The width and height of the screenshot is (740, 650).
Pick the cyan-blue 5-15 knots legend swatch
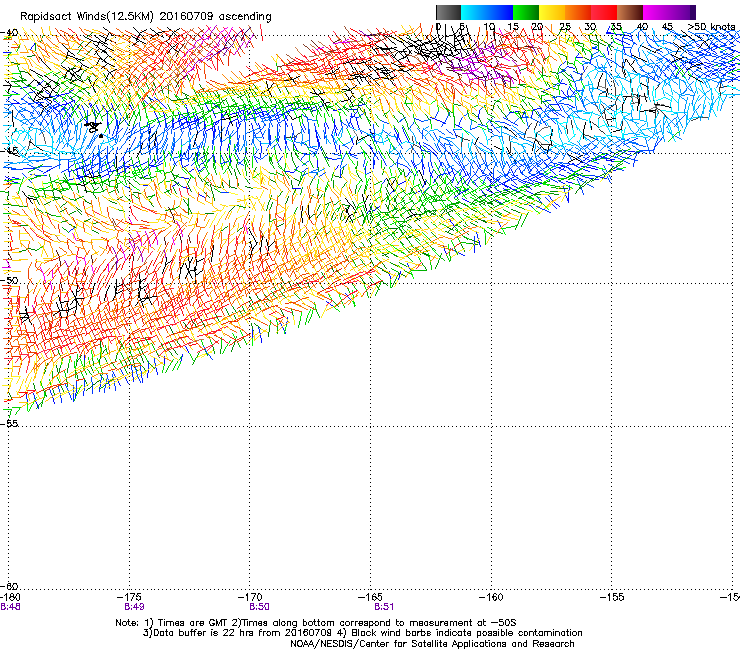point(487,12)
